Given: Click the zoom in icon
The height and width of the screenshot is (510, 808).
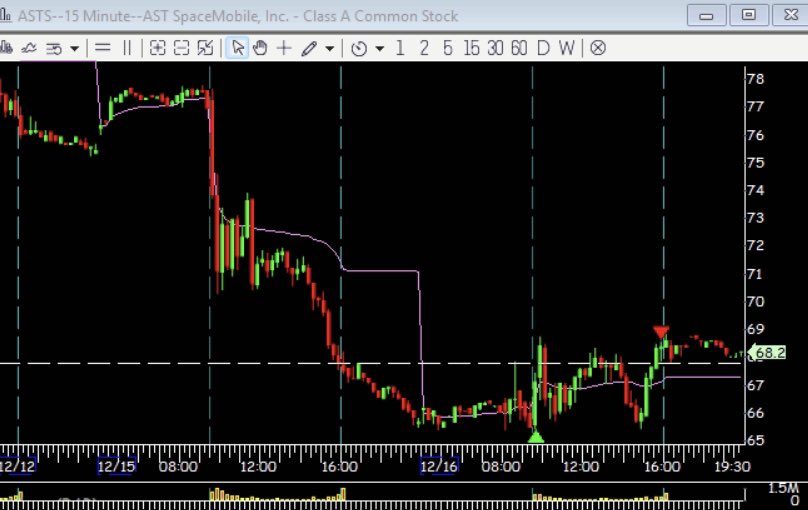Looking at the screenshot, I should pyautogui.click(x=157, y=48).
